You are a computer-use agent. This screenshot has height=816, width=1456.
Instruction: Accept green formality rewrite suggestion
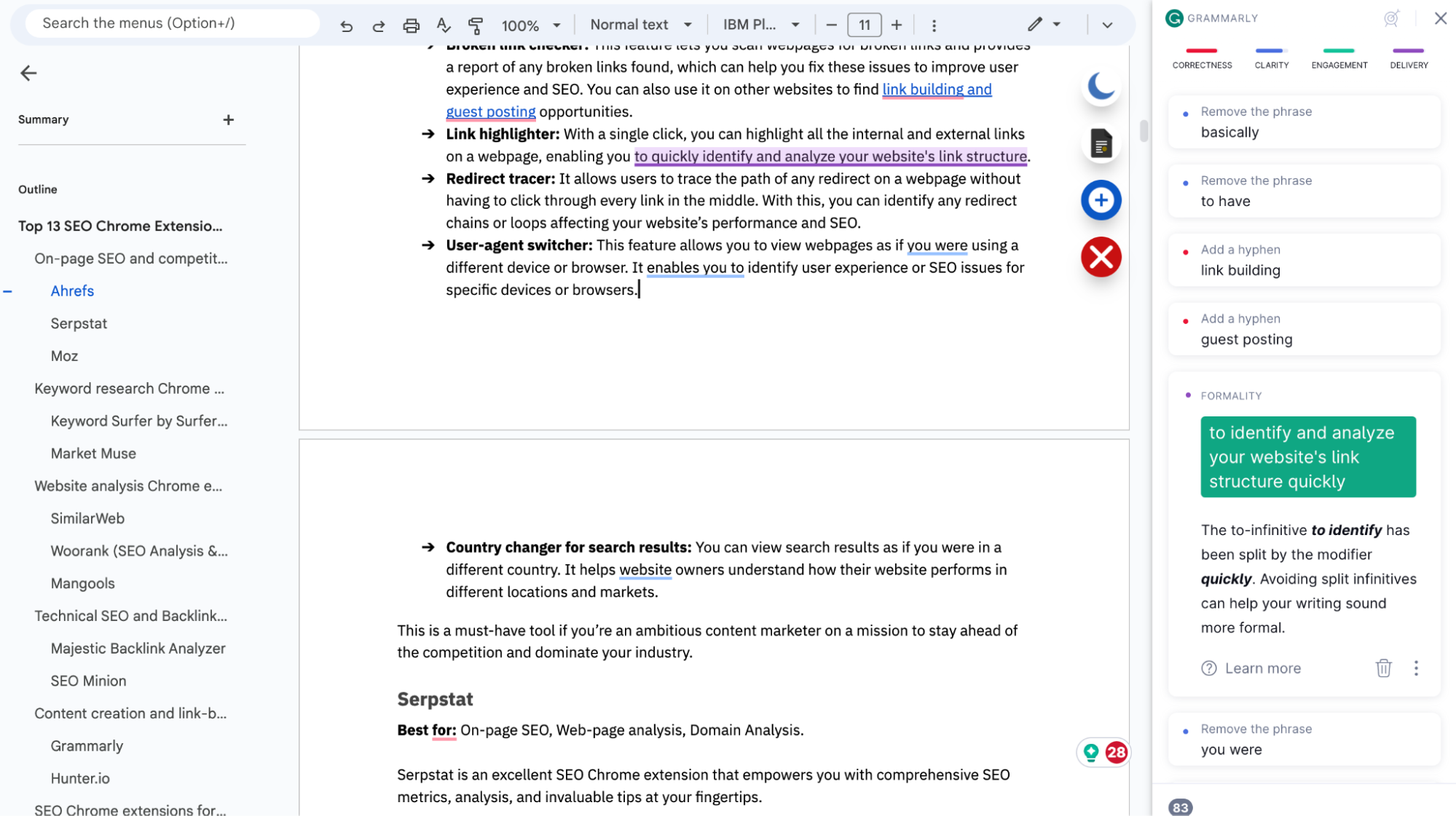1308,457
